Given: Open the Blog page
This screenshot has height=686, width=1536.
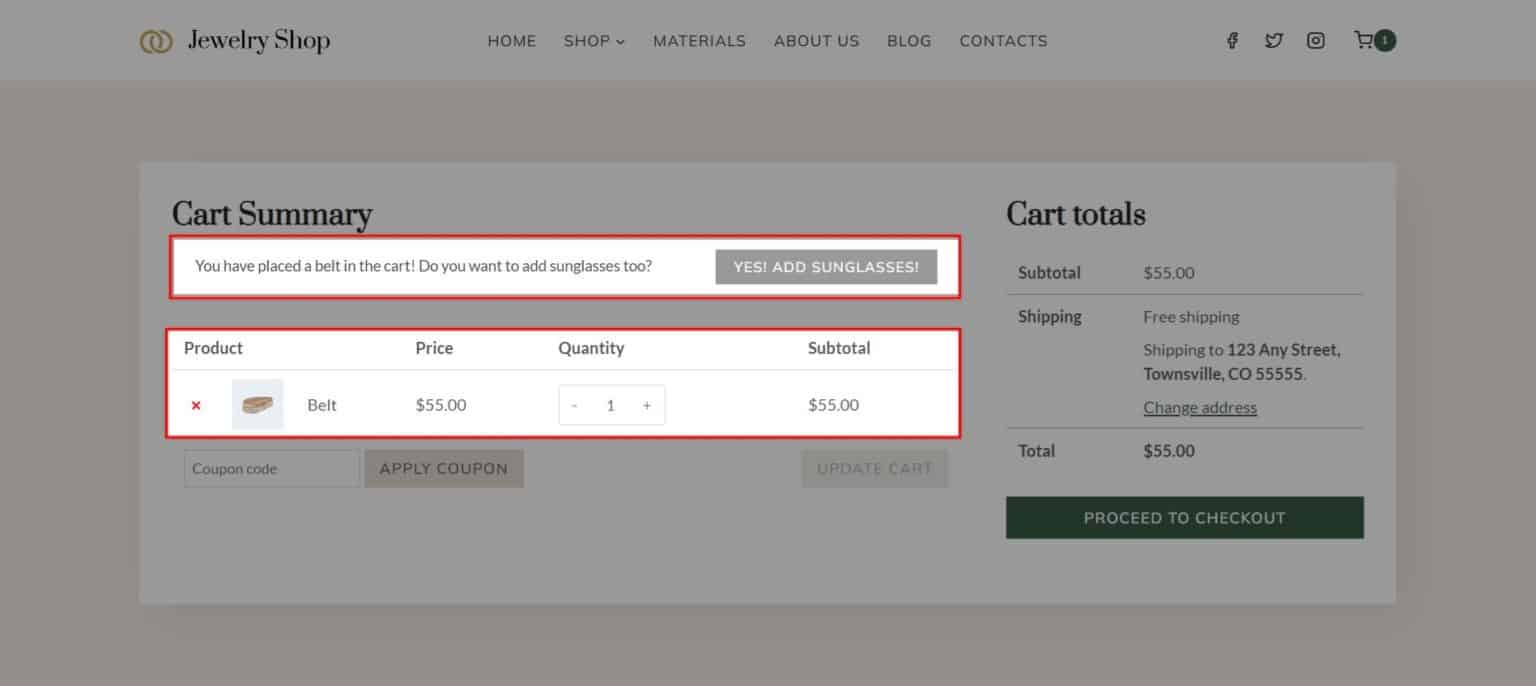Looking at the screenshot, I should click(x=909, y=41).
